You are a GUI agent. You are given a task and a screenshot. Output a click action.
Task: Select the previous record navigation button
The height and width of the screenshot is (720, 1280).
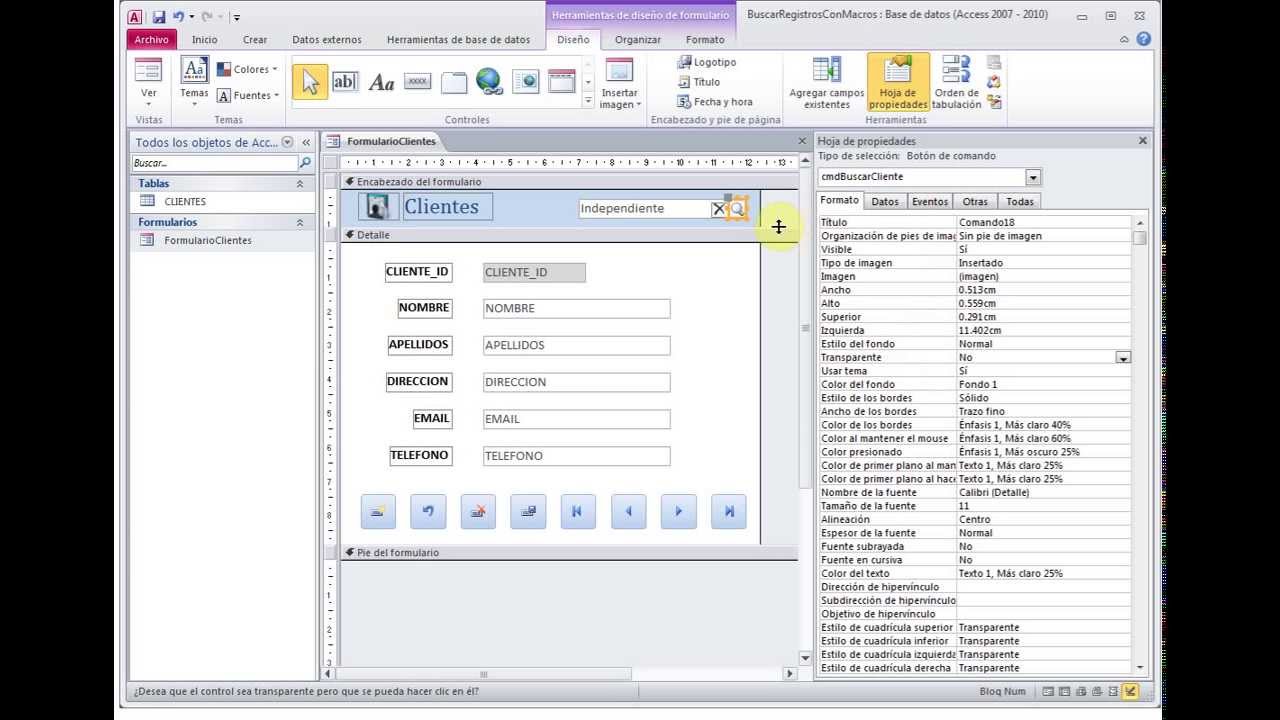tap(628, 511)
